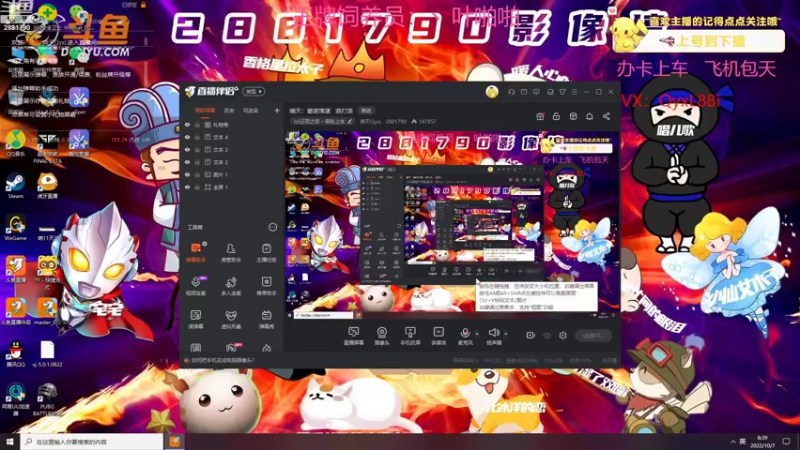Switch to the second scene tab

coord(229,110)
